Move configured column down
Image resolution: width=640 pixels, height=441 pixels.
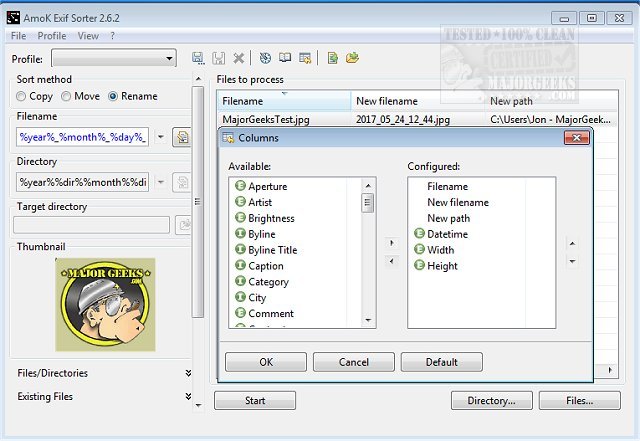pyautogui.click(x=572, y=261)
